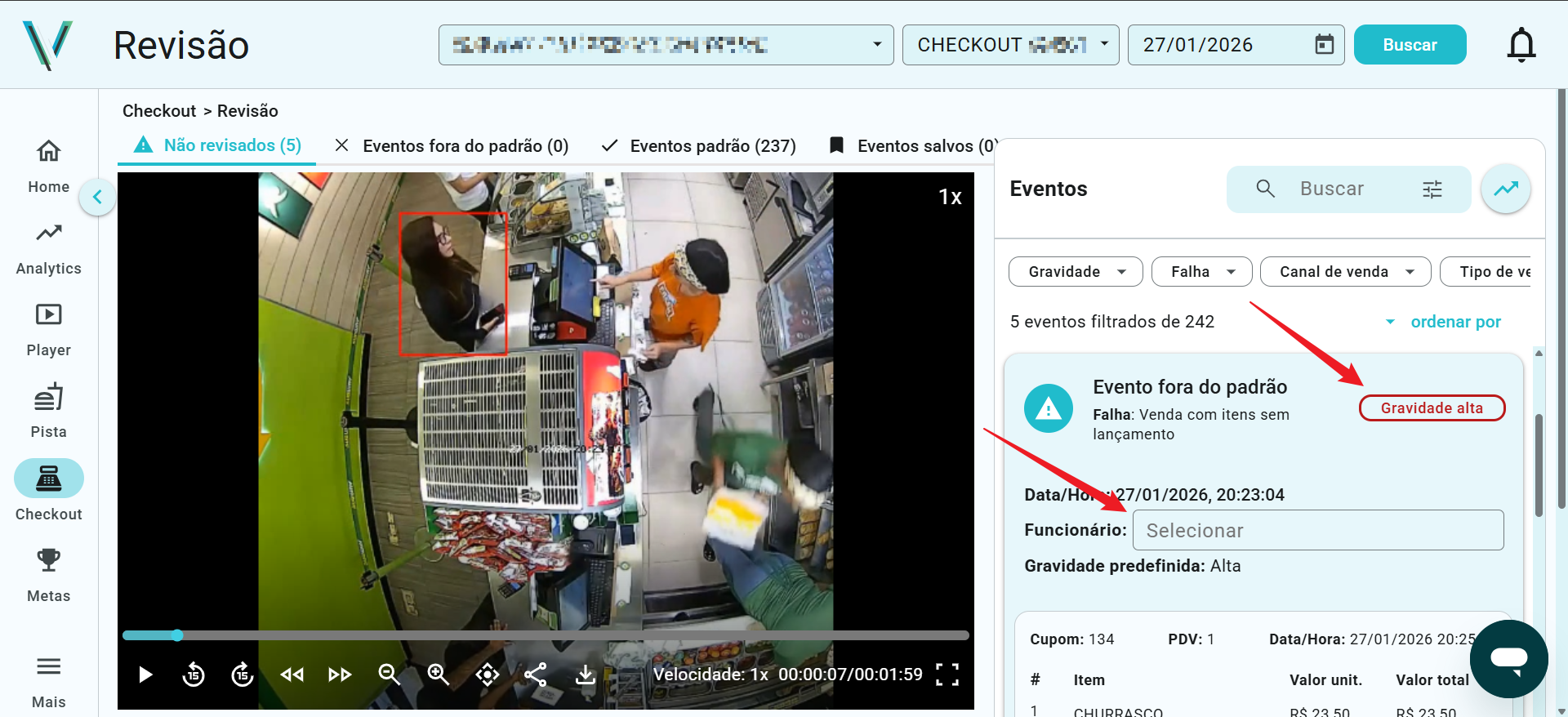The image size is (1568, 717).
Task: Enter fullscreen video mode
Action: click(947, 675)
